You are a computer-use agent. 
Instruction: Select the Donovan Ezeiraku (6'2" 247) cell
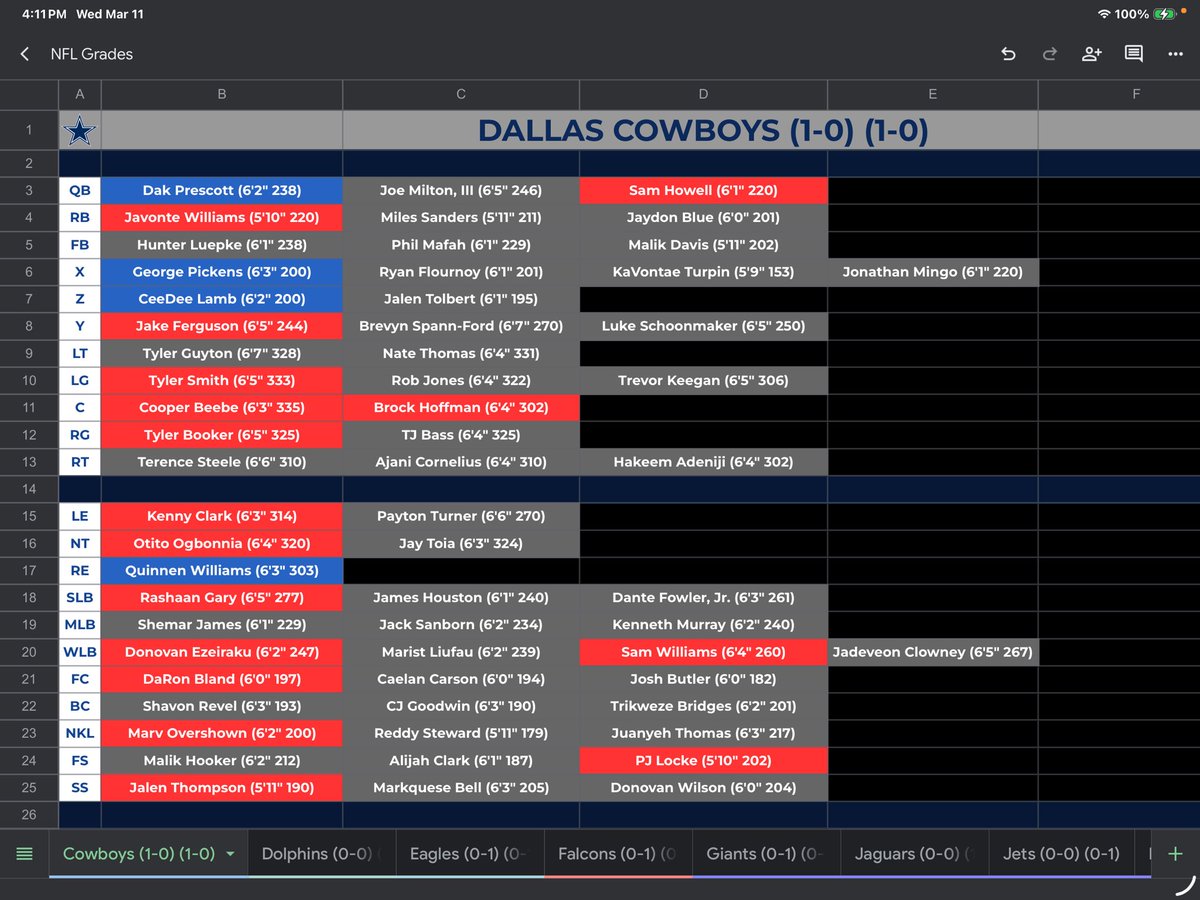[x=222, y=652]
